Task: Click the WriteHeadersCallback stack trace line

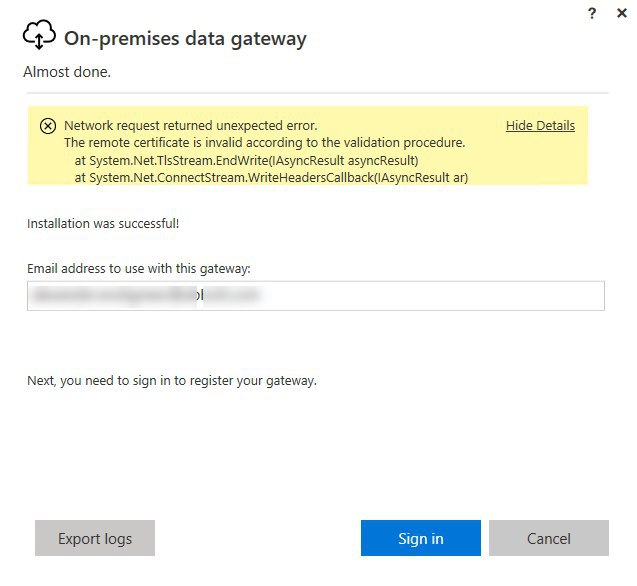Action: point(271,178)
